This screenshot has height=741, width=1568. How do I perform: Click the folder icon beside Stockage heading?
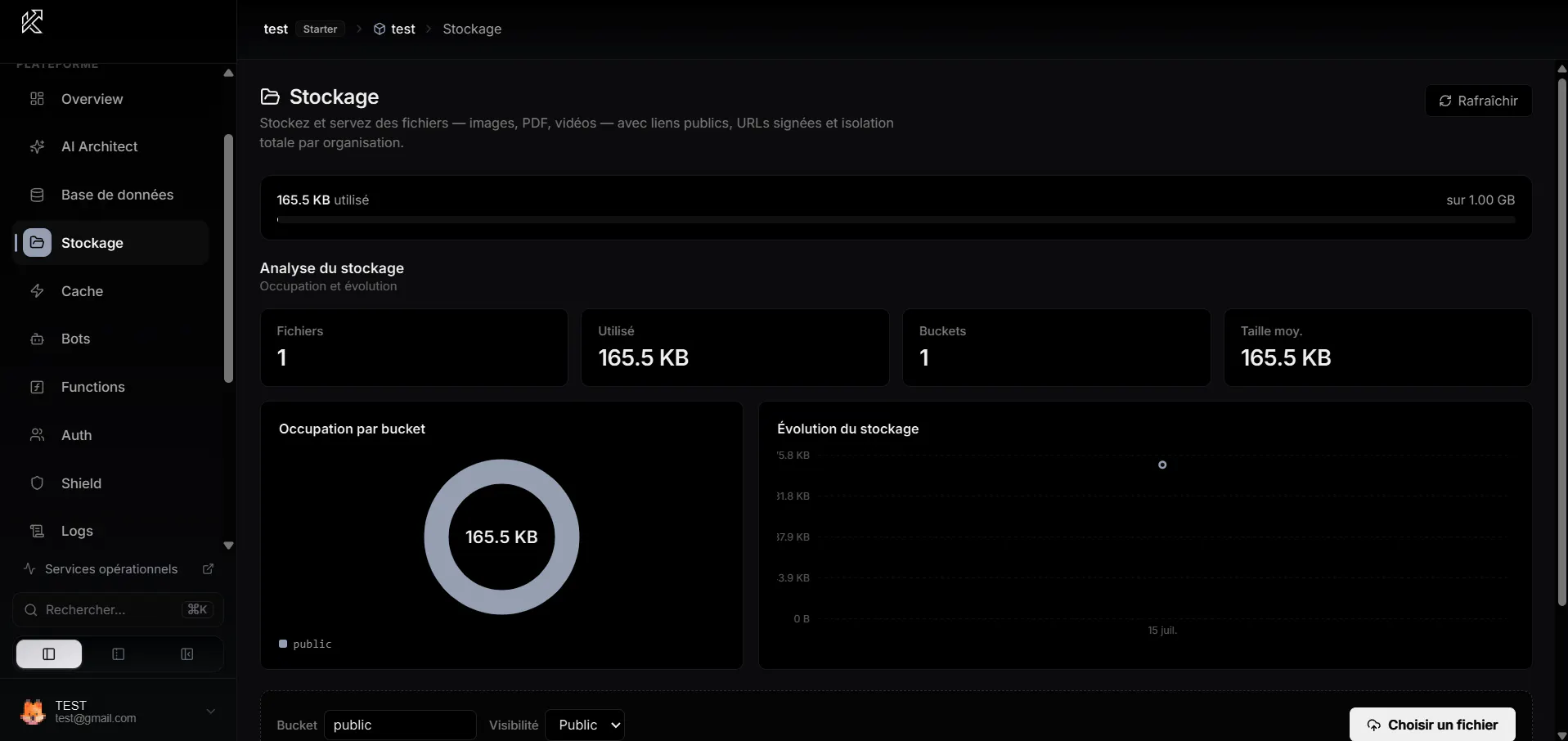point(270,97)
